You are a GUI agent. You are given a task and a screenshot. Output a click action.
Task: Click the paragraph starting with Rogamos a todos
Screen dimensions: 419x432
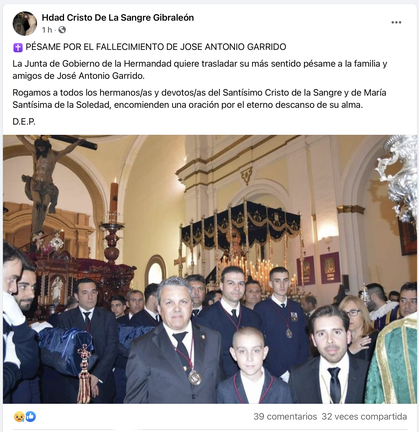(199, 99)
